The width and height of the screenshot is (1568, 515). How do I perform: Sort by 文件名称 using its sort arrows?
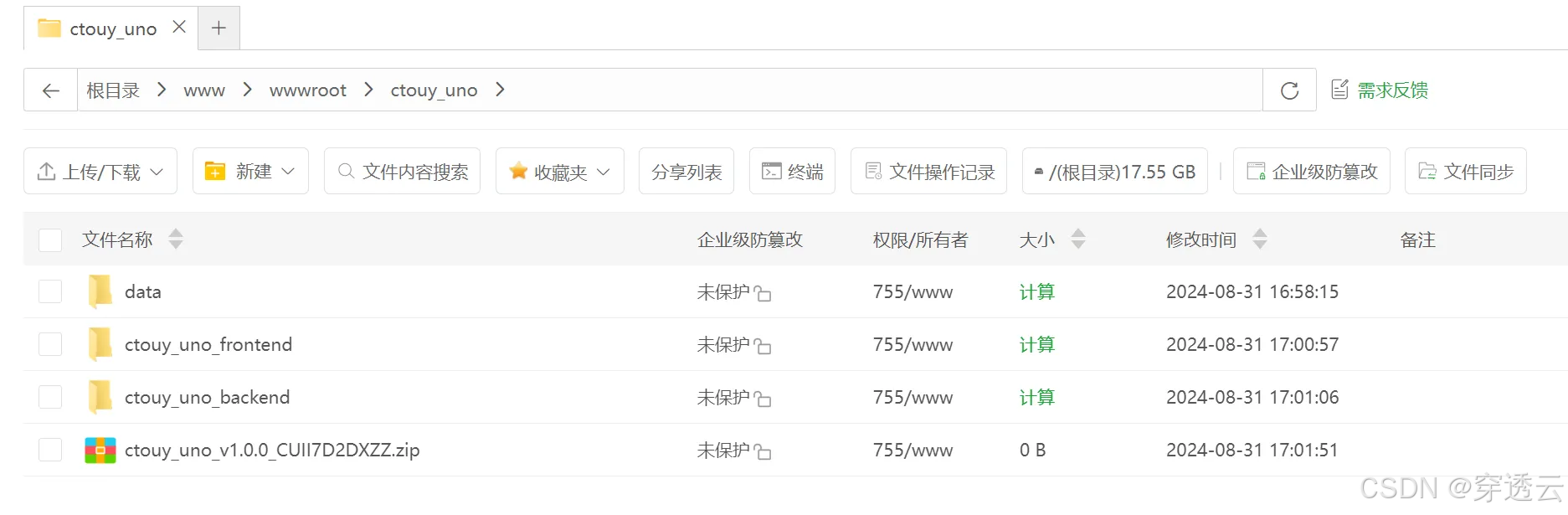click(176, 239)
